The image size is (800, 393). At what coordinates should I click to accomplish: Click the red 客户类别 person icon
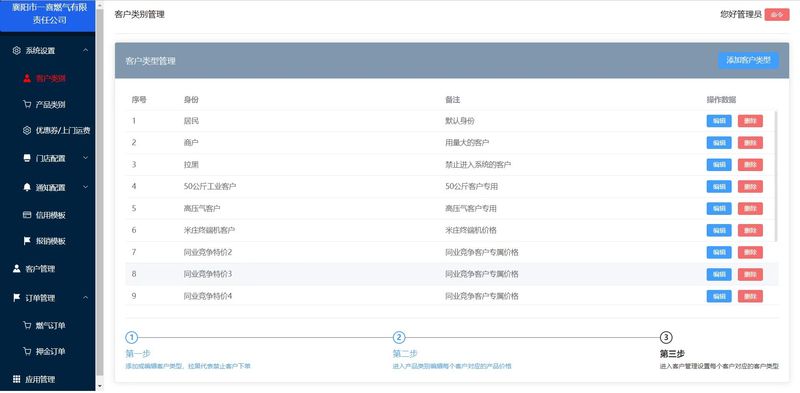pyautogui.click(x=27, y=79)
